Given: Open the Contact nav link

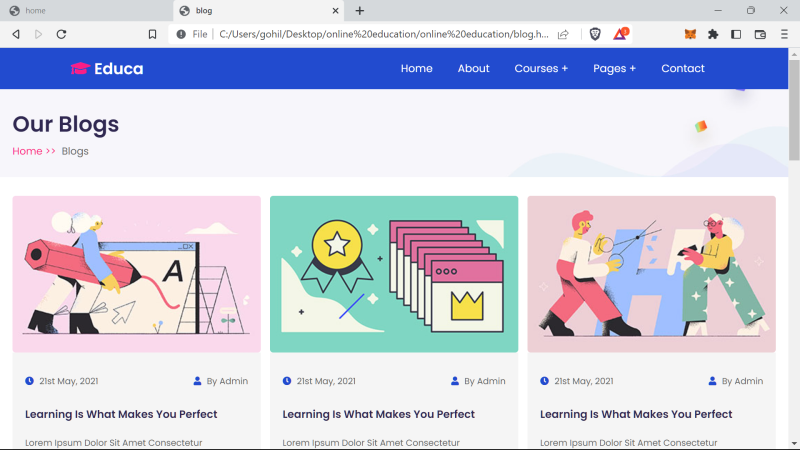Looking at the screenshot, I should (x=683, y=68).
